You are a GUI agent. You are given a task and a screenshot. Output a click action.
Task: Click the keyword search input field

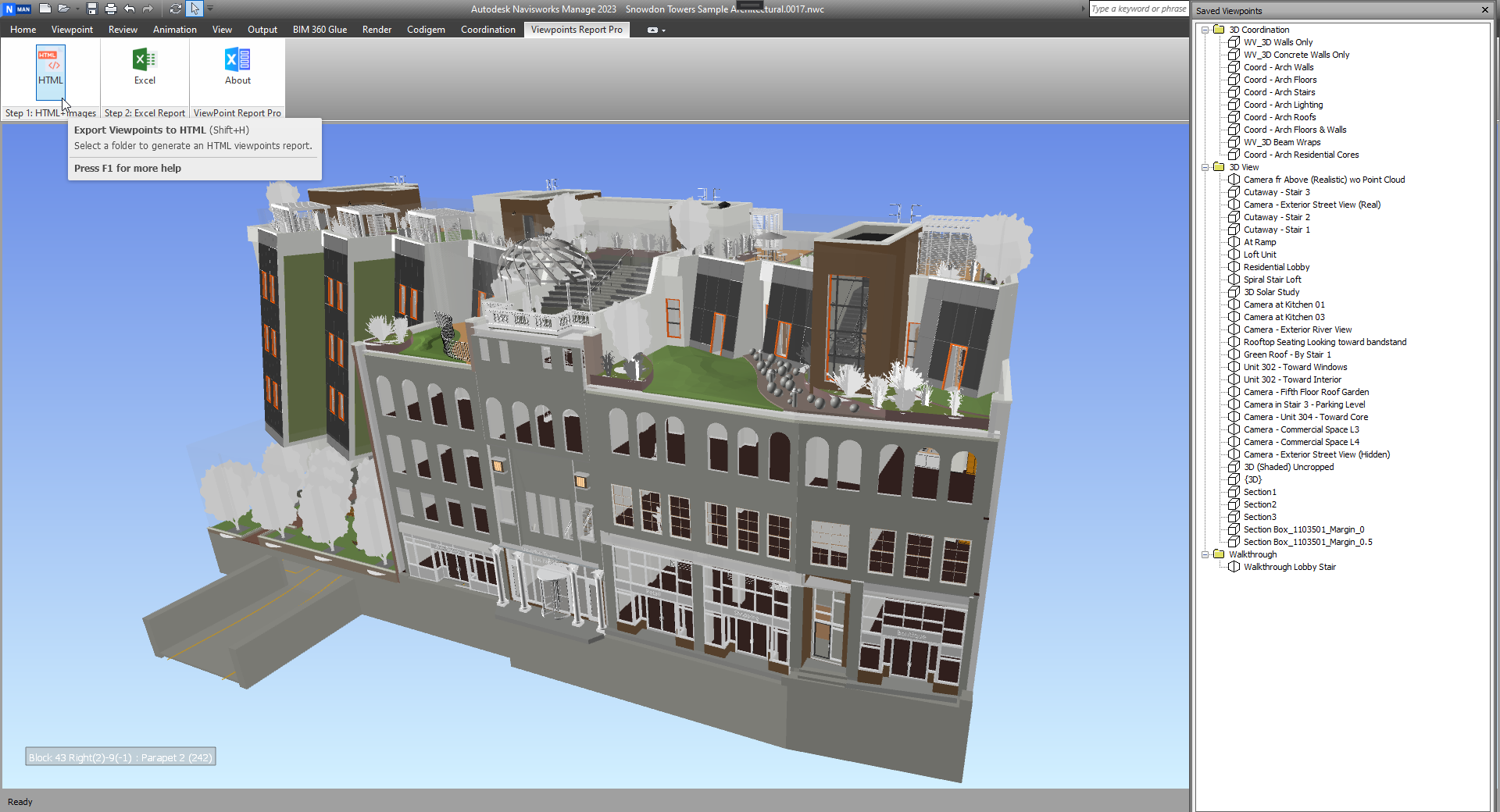[1138, 9]
